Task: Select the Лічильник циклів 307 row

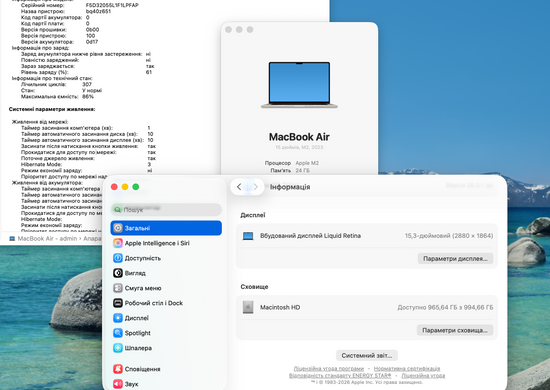Action: point(56,84)
